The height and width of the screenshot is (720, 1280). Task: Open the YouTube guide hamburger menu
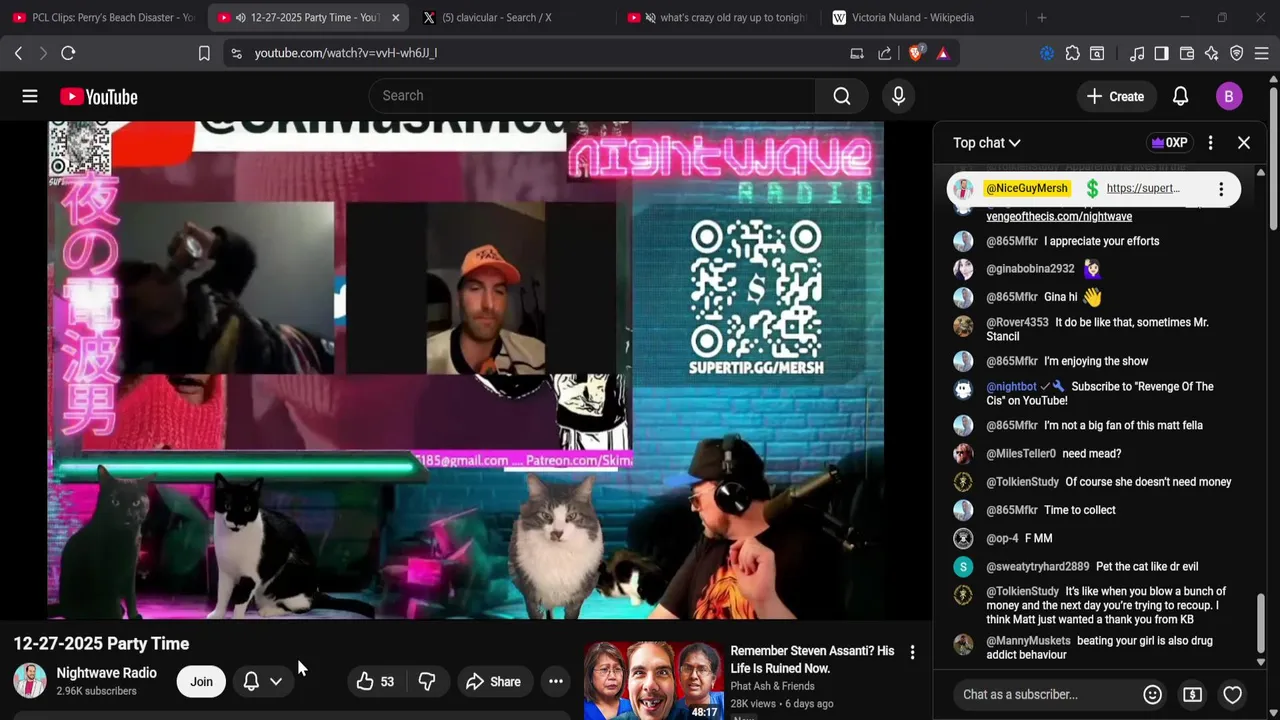tap(30, 96)
